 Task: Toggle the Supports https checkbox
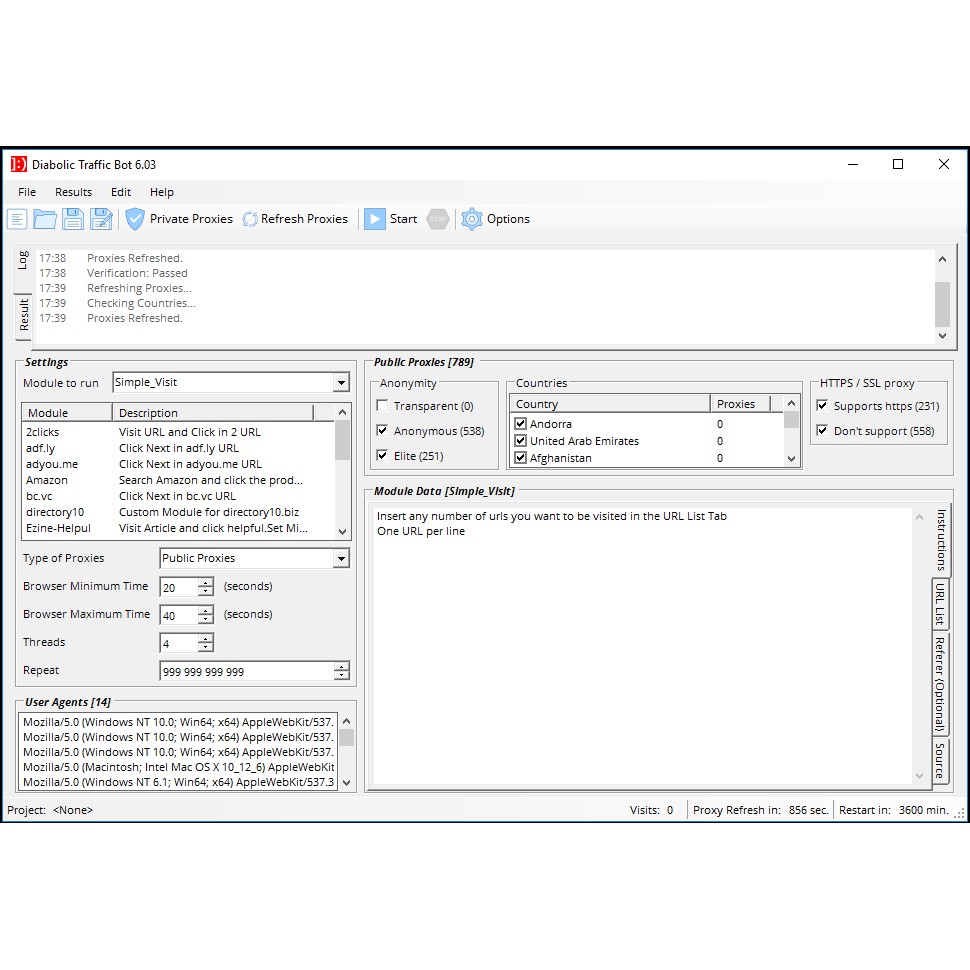tap(822, 406)
